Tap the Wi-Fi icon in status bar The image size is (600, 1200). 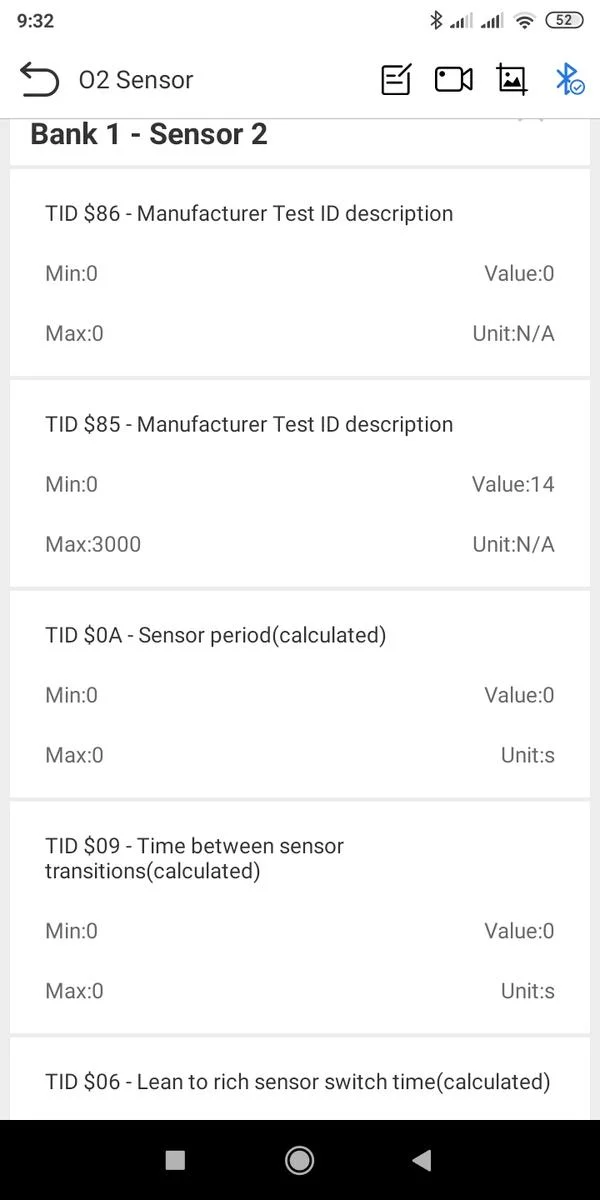point(523,20)
